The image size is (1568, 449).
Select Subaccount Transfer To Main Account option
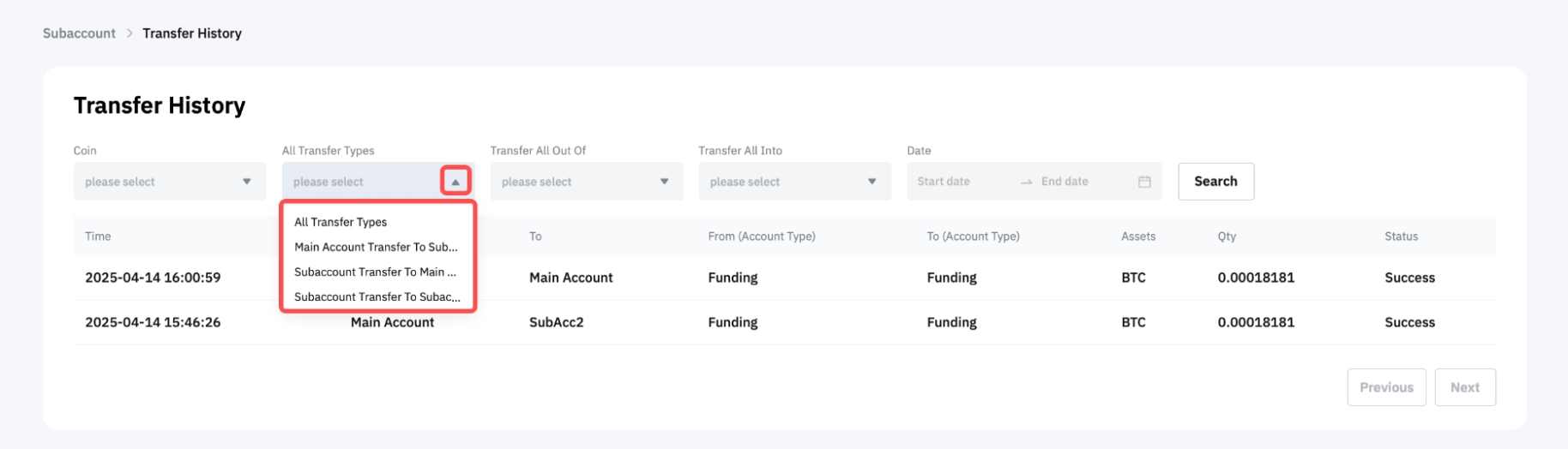[x=376, y=272]
